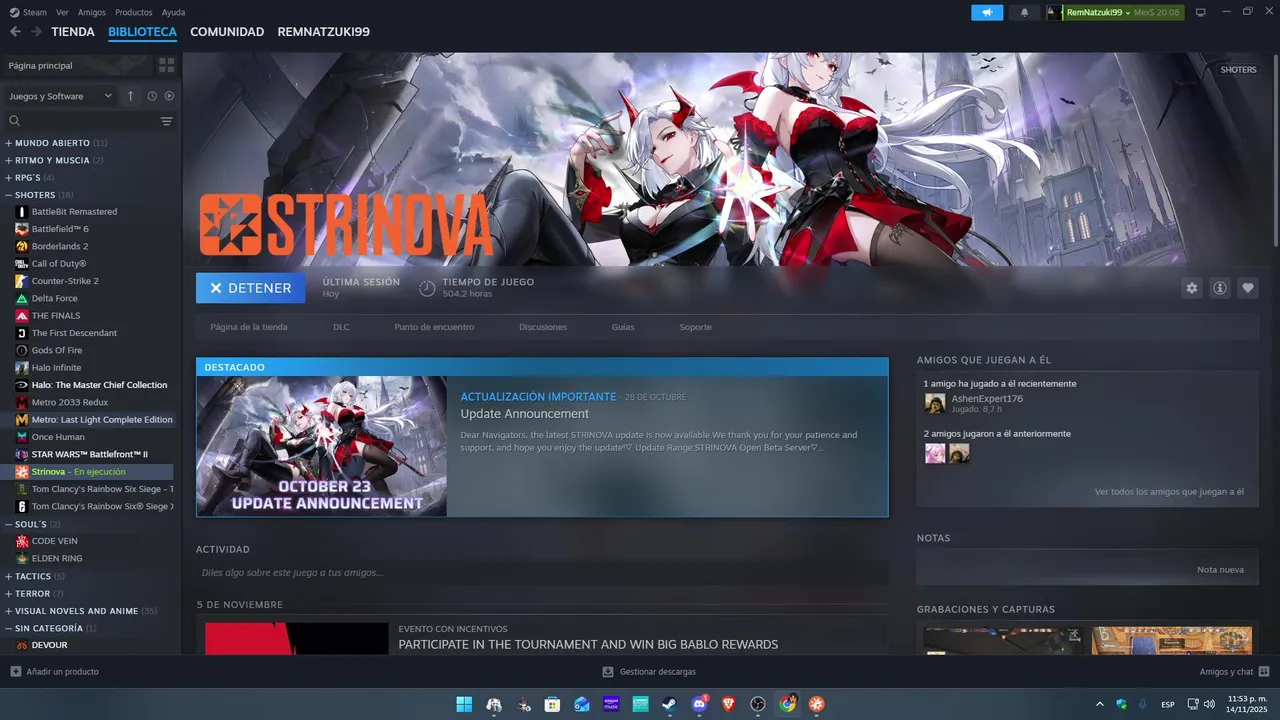
Task: Open the announcements megaphone button
Action: [x=987, y=12]
